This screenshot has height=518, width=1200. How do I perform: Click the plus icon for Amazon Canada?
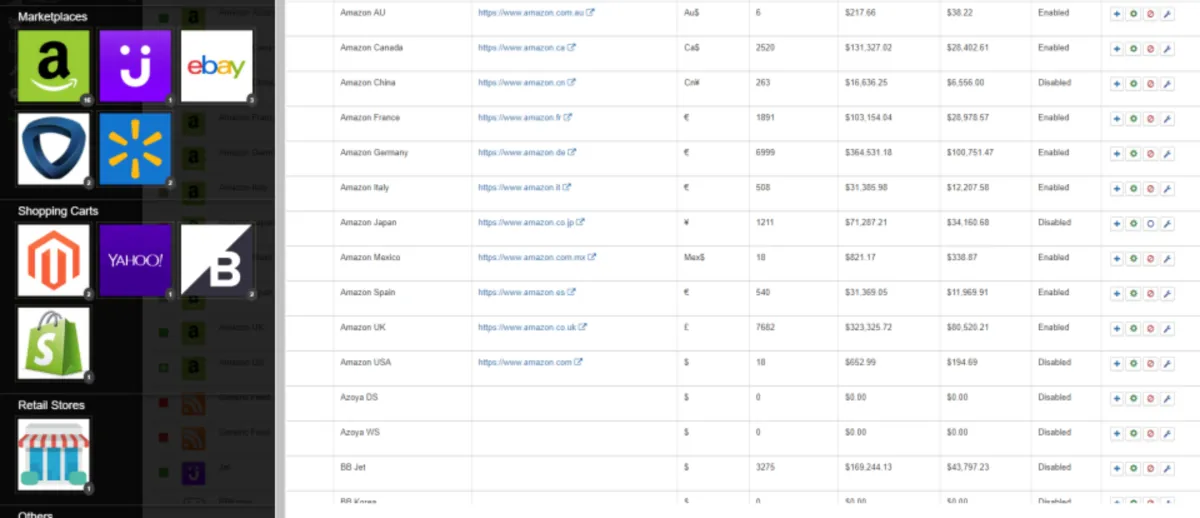click(x=1116, y=48)
